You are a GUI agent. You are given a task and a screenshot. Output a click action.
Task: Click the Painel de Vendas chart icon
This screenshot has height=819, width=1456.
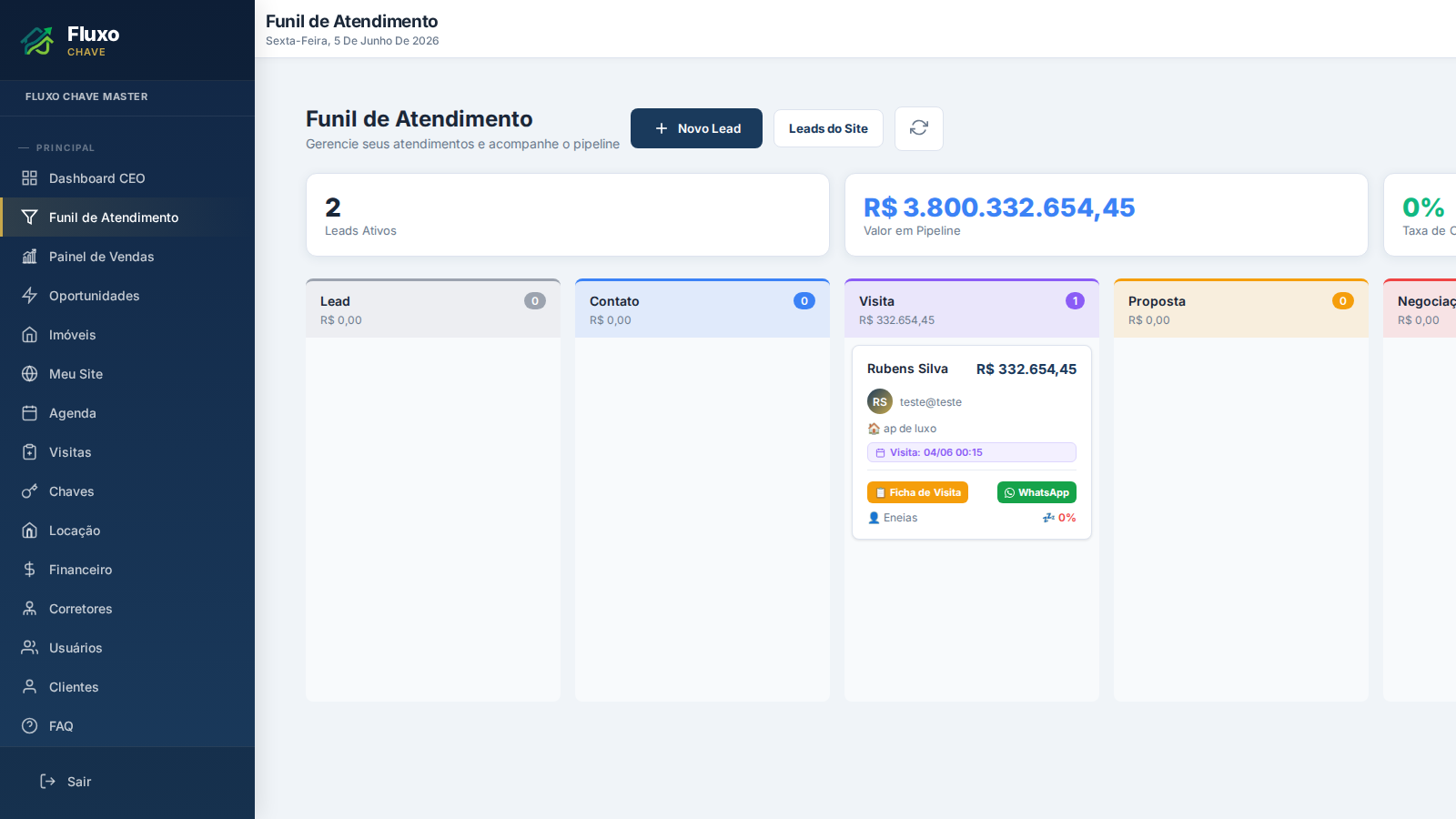pyautogui.click(x=30, y=257)
